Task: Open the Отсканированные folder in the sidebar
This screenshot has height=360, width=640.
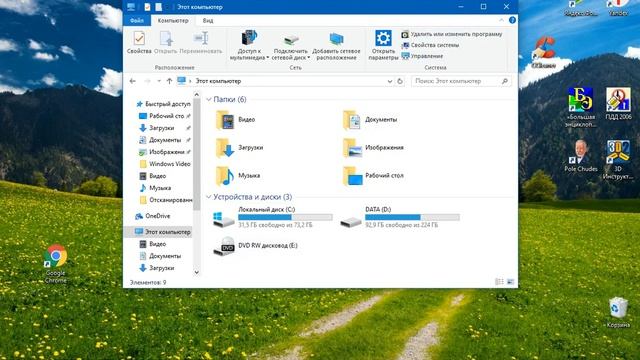Action: [x=166, y=200]
